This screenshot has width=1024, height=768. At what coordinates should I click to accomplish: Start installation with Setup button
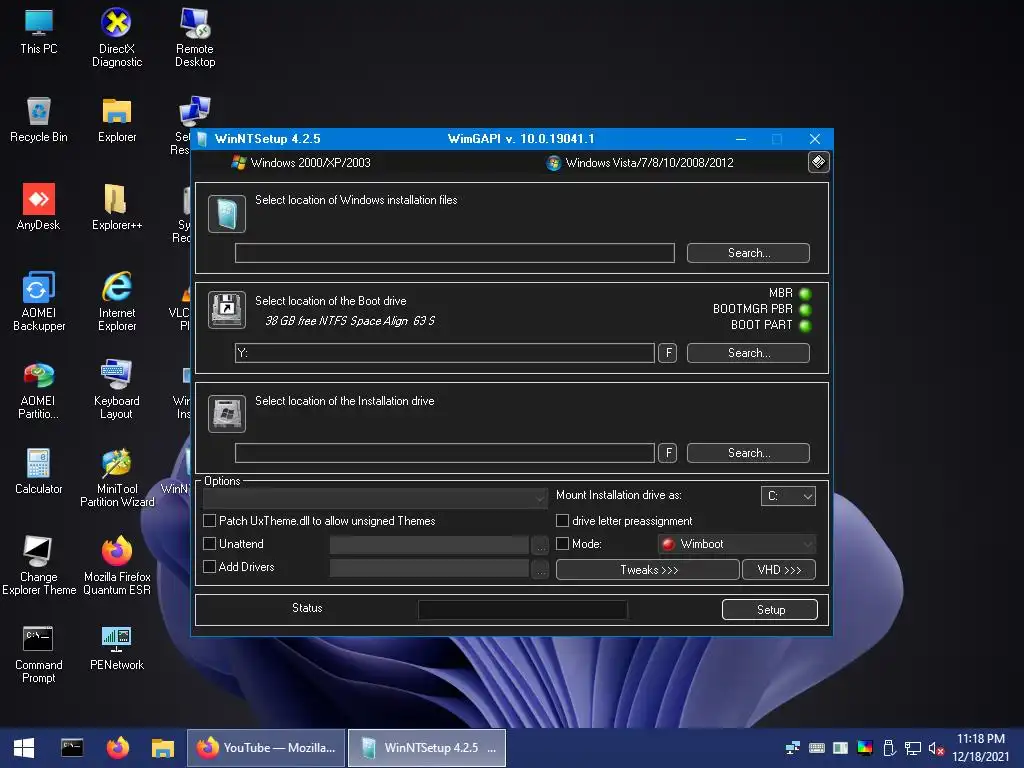[770, 609]
